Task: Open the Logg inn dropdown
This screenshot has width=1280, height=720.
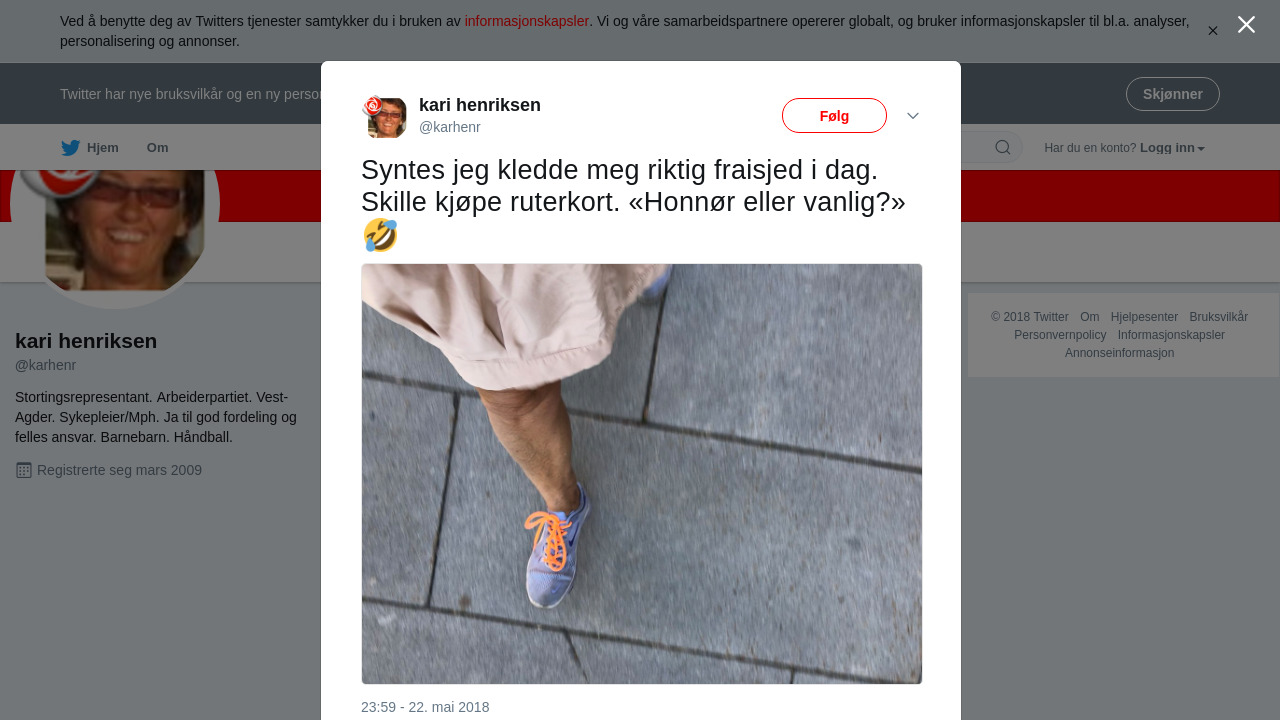Action: (x=1172, y=148)
